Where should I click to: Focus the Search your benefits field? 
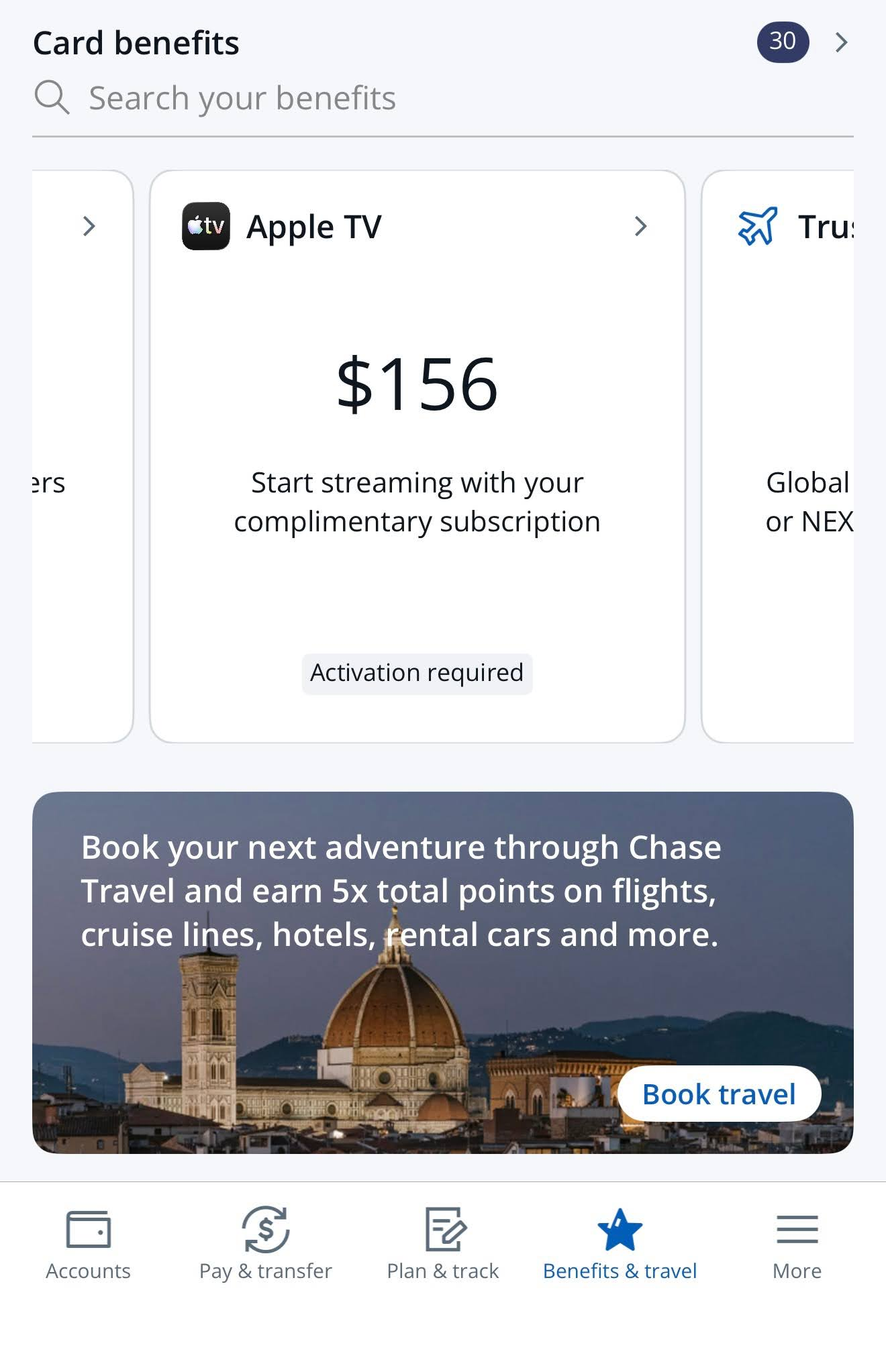coord(443,99)
